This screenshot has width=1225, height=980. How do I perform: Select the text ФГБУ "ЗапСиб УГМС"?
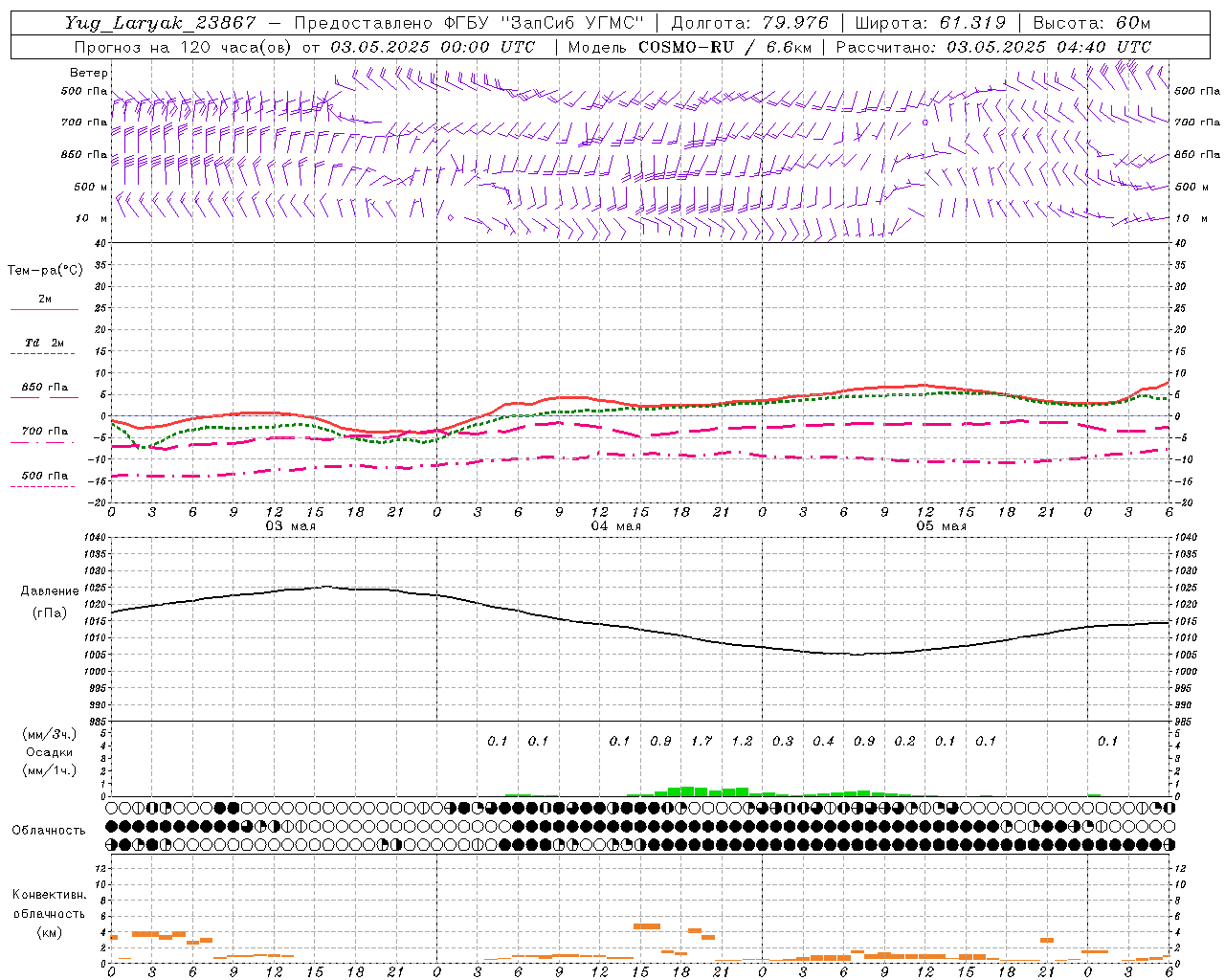pos(545,23)
